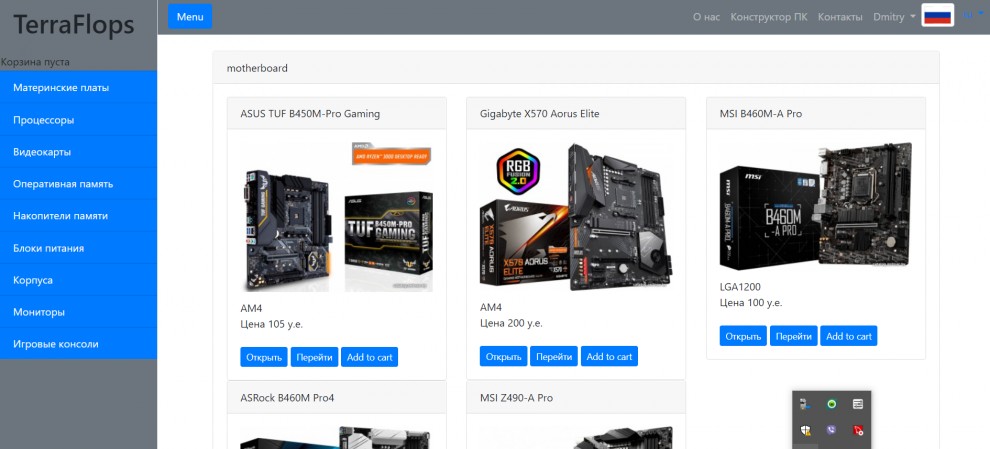
Task: Click the Windows Security shield tray icon
Action: [805, 430]
